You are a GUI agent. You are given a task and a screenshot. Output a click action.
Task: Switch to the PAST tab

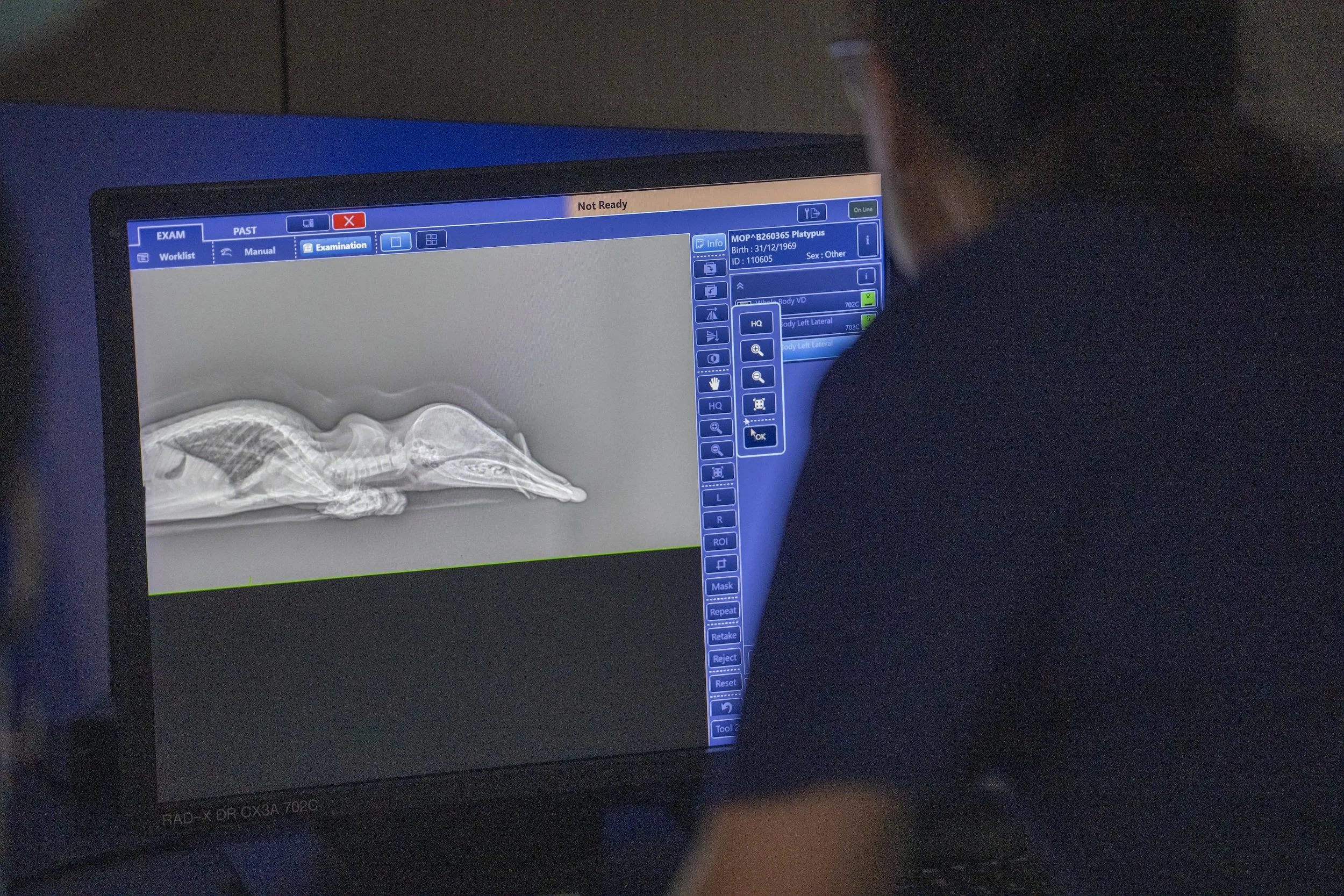point(245,231)
